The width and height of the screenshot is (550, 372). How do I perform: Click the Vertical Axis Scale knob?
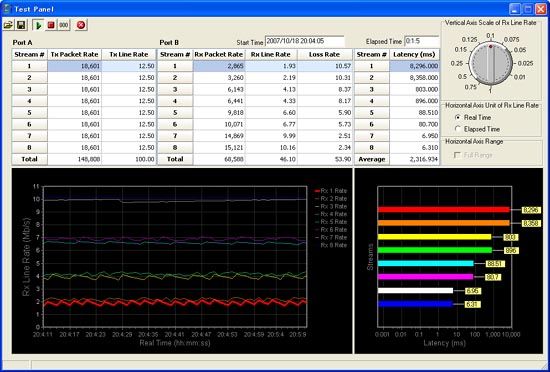click(491, 63)
